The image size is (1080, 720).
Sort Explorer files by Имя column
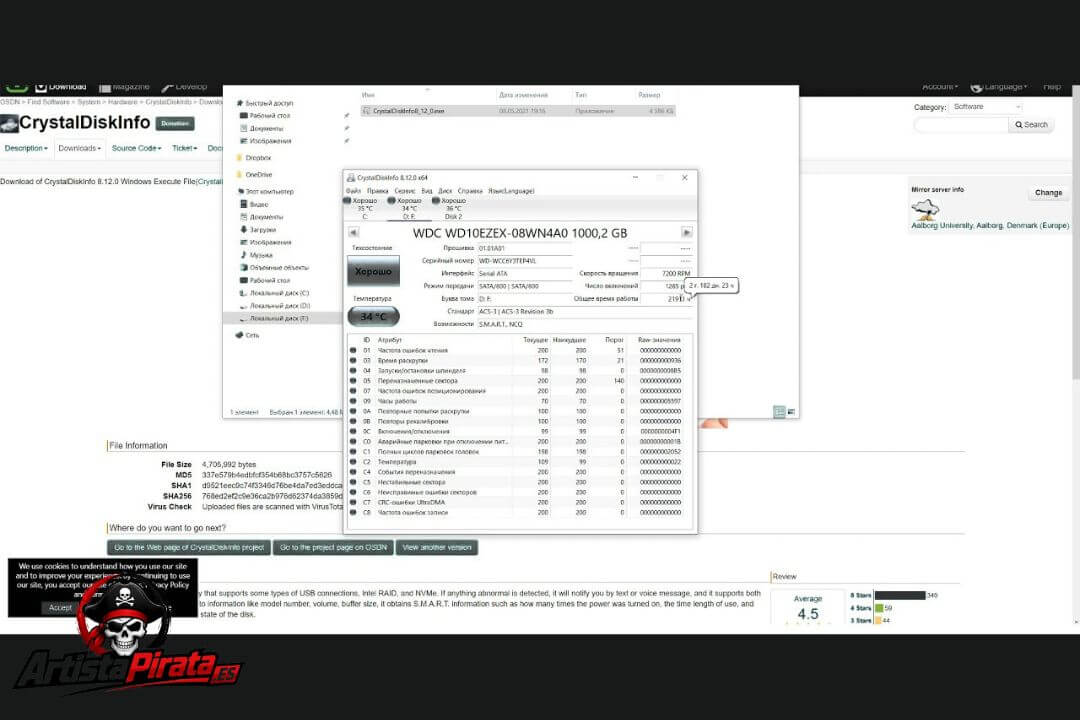click(x=368, y=95)
